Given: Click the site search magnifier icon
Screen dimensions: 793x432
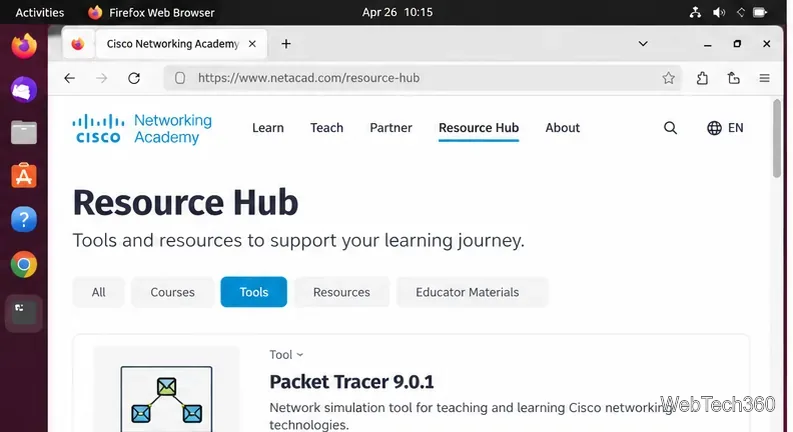Looking at the screenshot, I should pyautogui.click(x=670, y=128).
